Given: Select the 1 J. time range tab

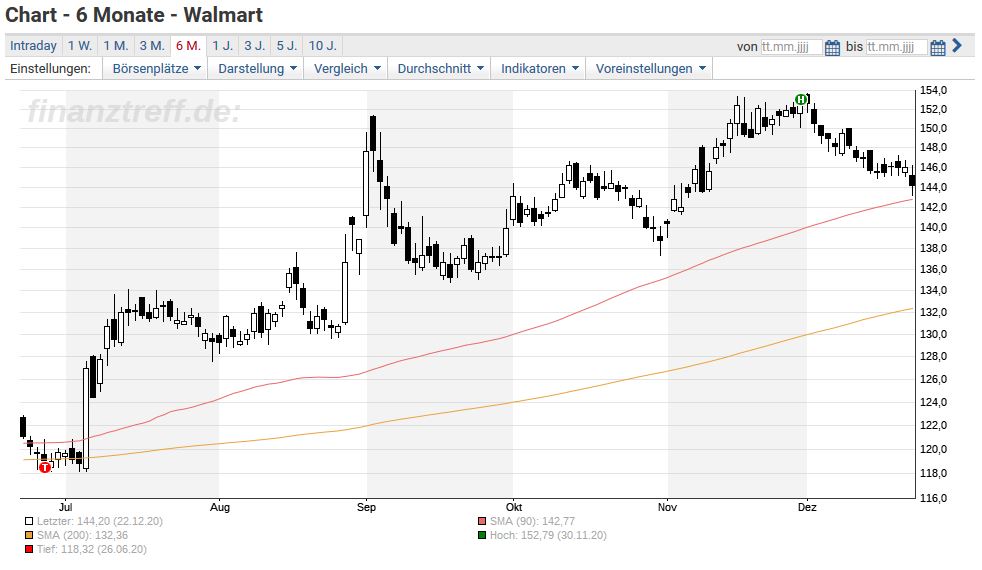Looking at the screenshot, I should [x=222, y=46].
